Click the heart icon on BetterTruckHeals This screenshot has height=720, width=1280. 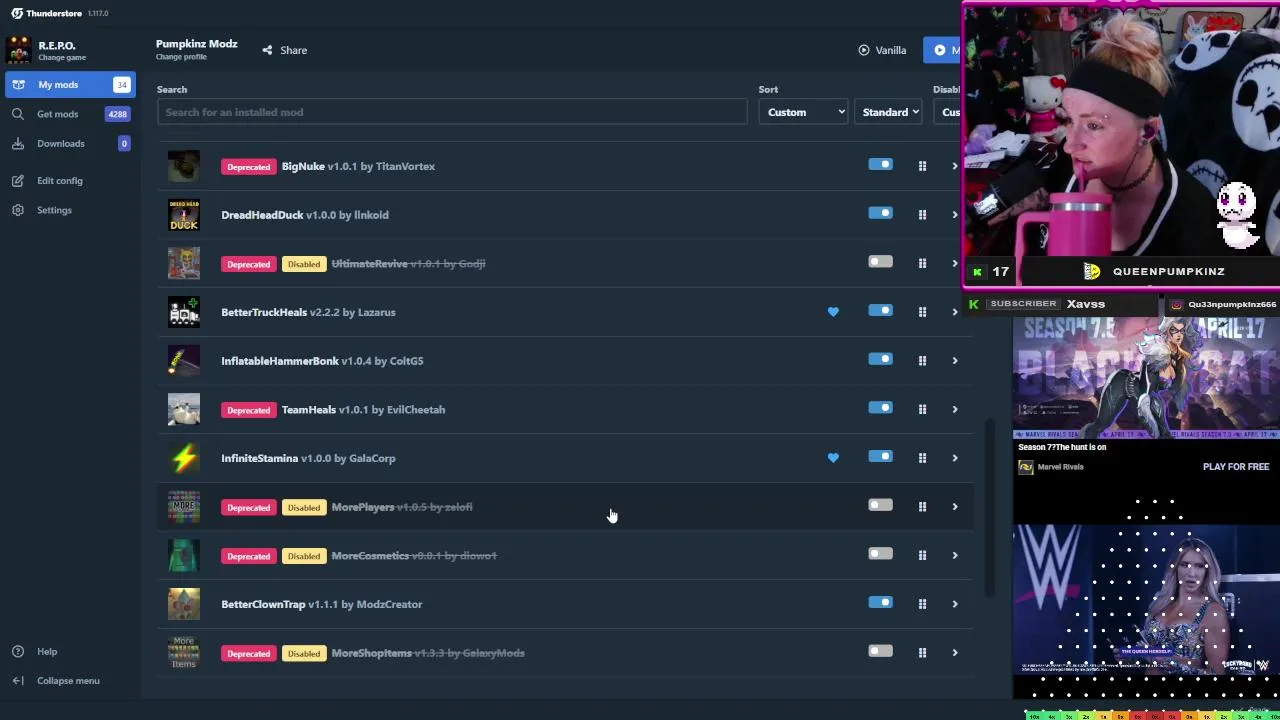coord(833,312)
